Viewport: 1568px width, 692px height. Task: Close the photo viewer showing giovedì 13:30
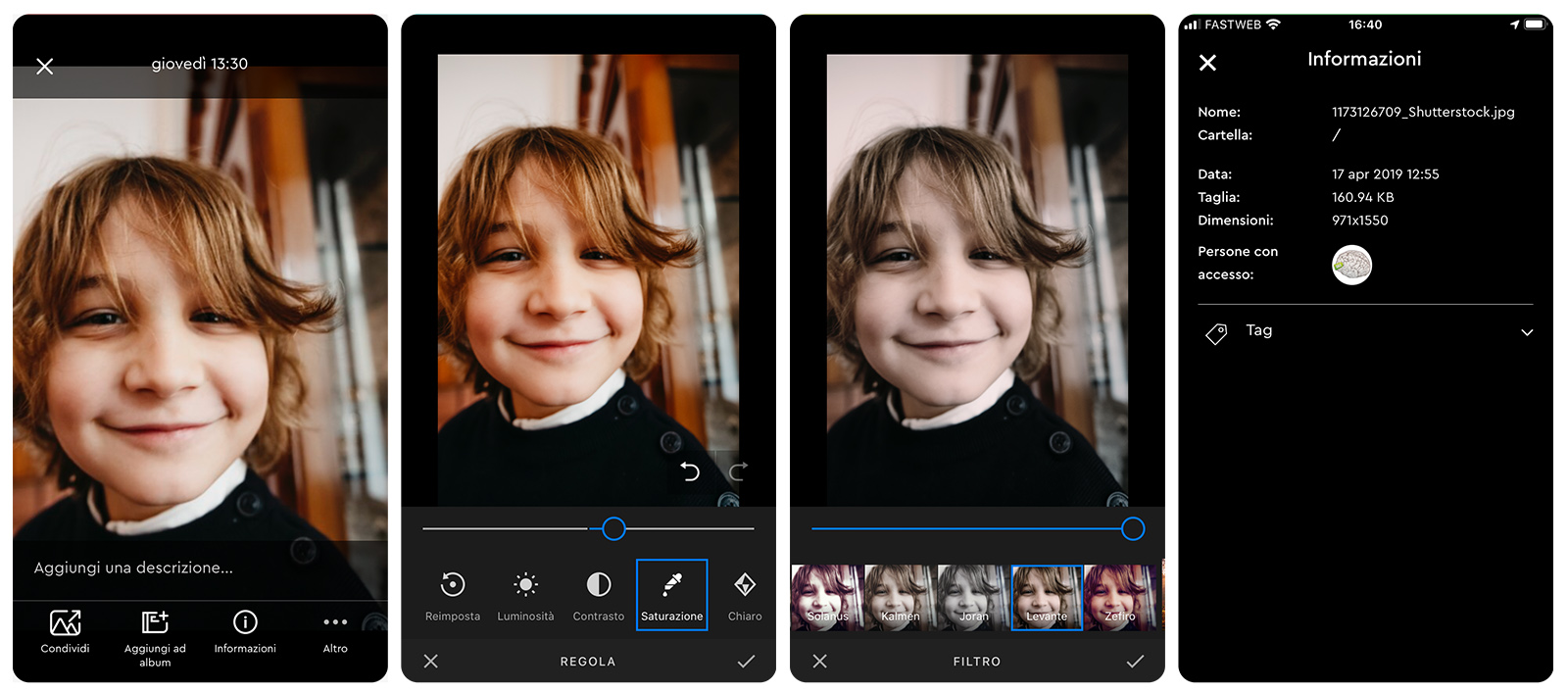tap(45, 67)
